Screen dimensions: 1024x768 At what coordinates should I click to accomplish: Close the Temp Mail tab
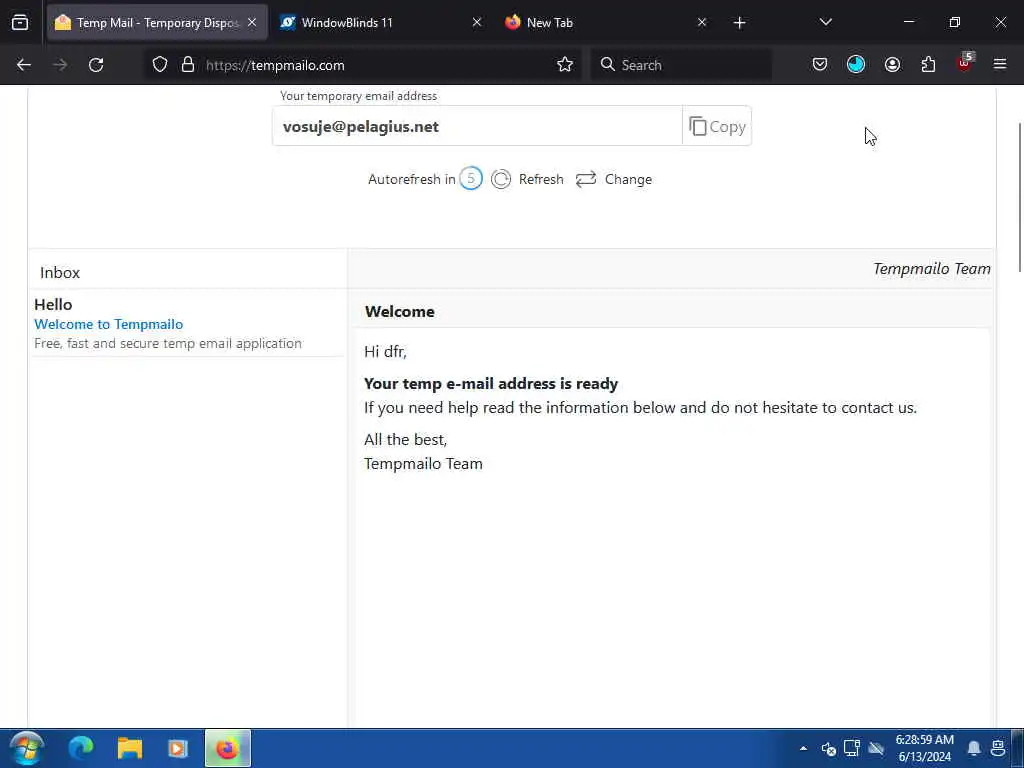pos(252,23)
